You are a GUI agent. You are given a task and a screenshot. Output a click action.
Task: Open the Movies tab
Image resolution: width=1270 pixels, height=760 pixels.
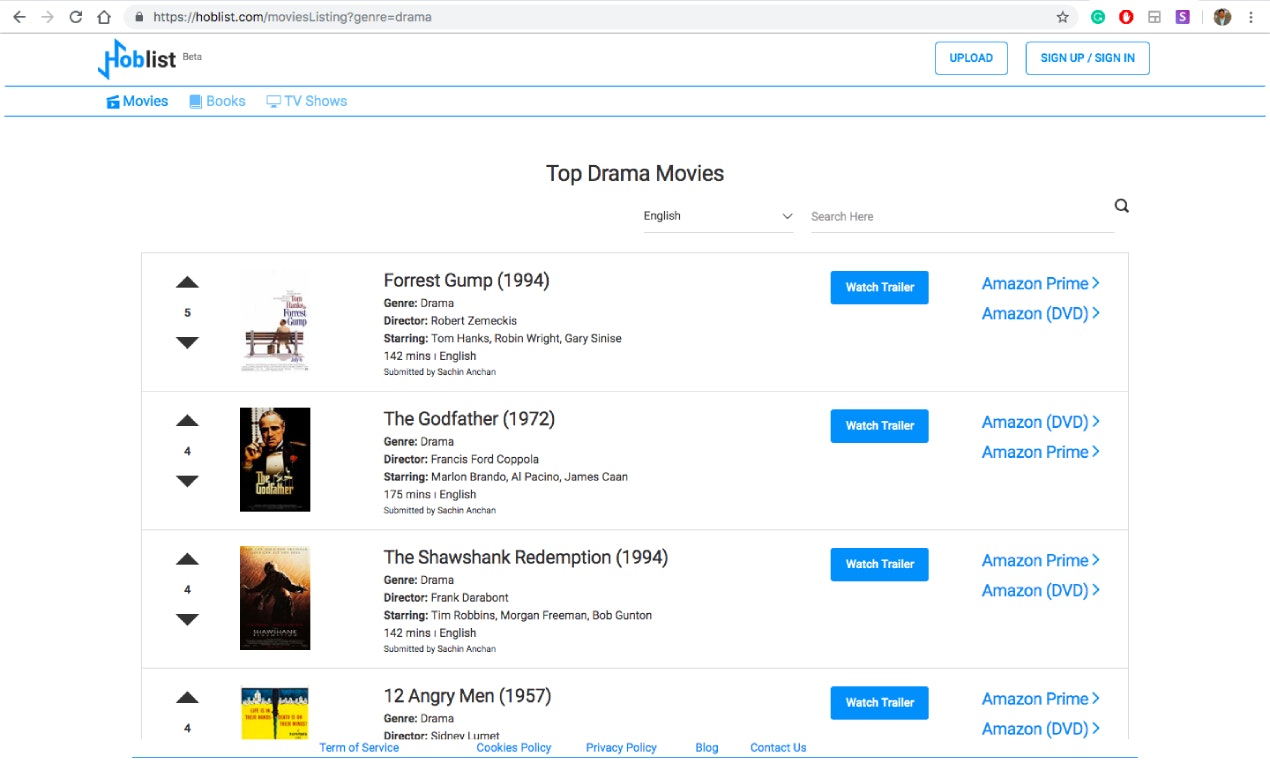[137, 101]
